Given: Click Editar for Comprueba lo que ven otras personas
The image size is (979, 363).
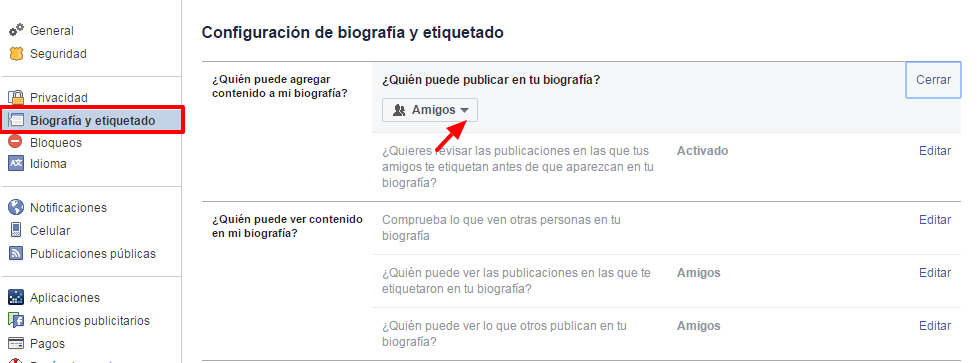Looking at the screenshot, I should point(935,220).
